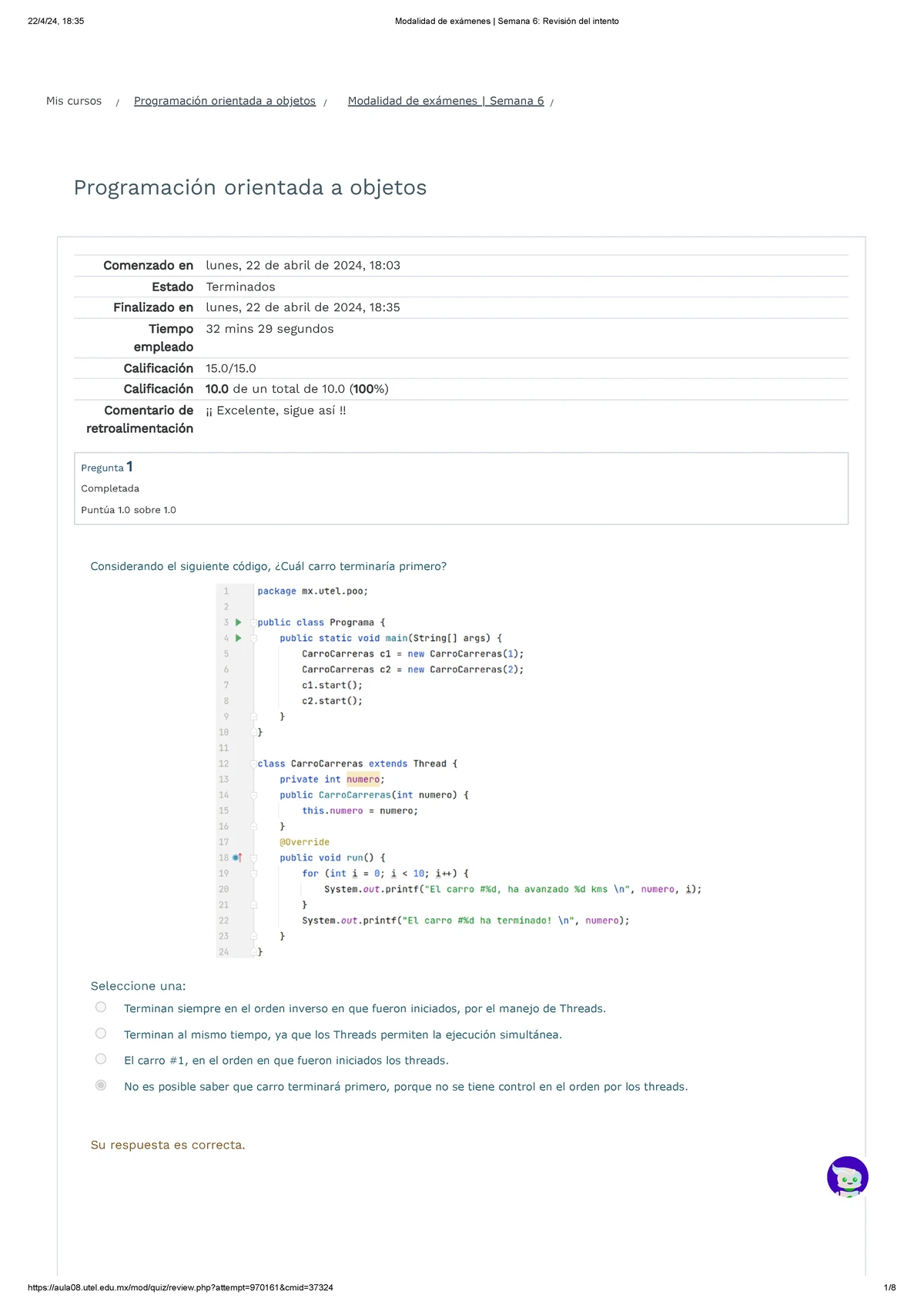Click the override gutter icon on line 18

tap(237, 857)
